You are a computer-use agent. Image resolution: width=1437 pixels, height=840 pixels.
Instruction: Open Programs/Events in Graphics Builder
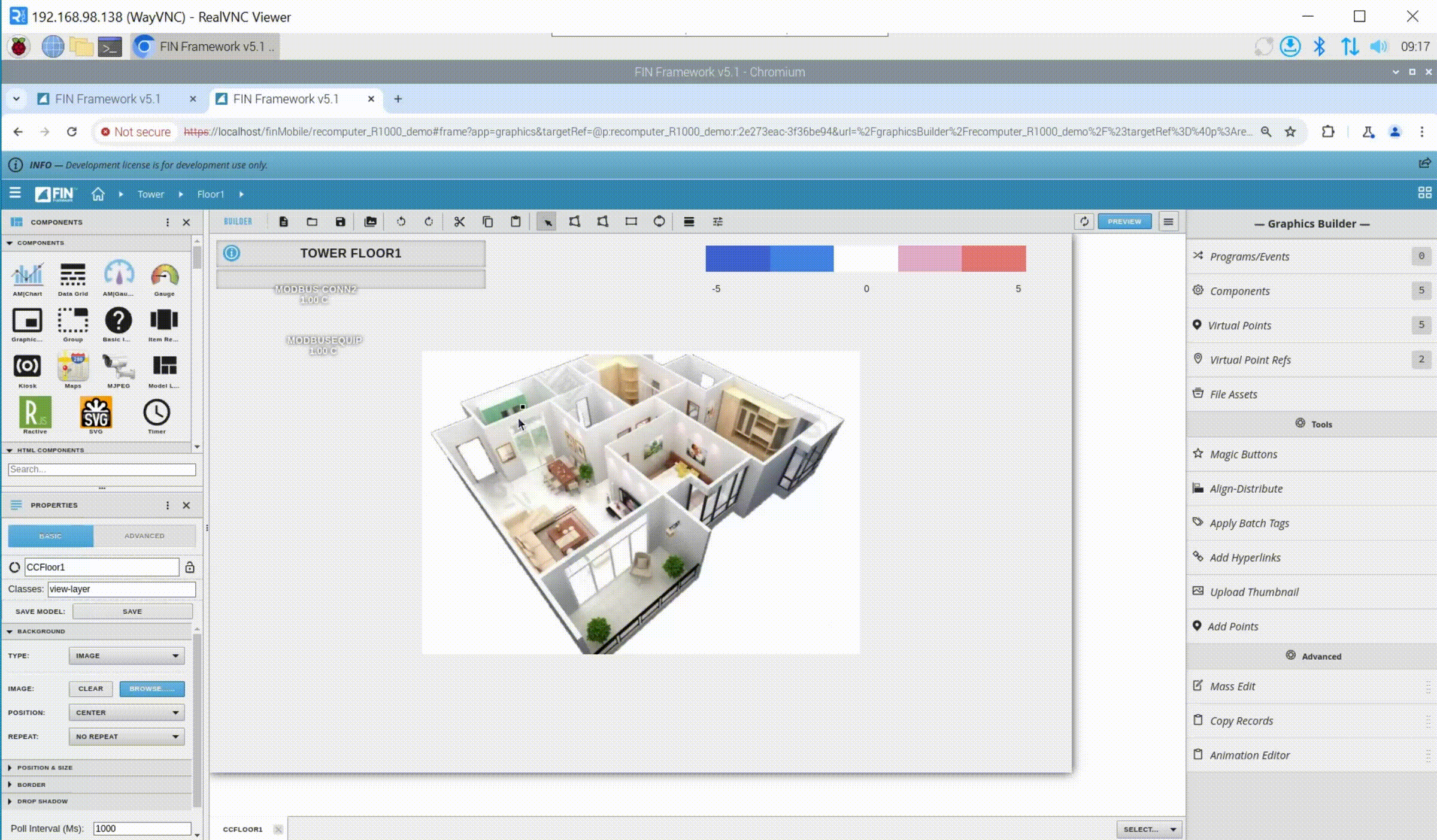tap(1311, 256)
